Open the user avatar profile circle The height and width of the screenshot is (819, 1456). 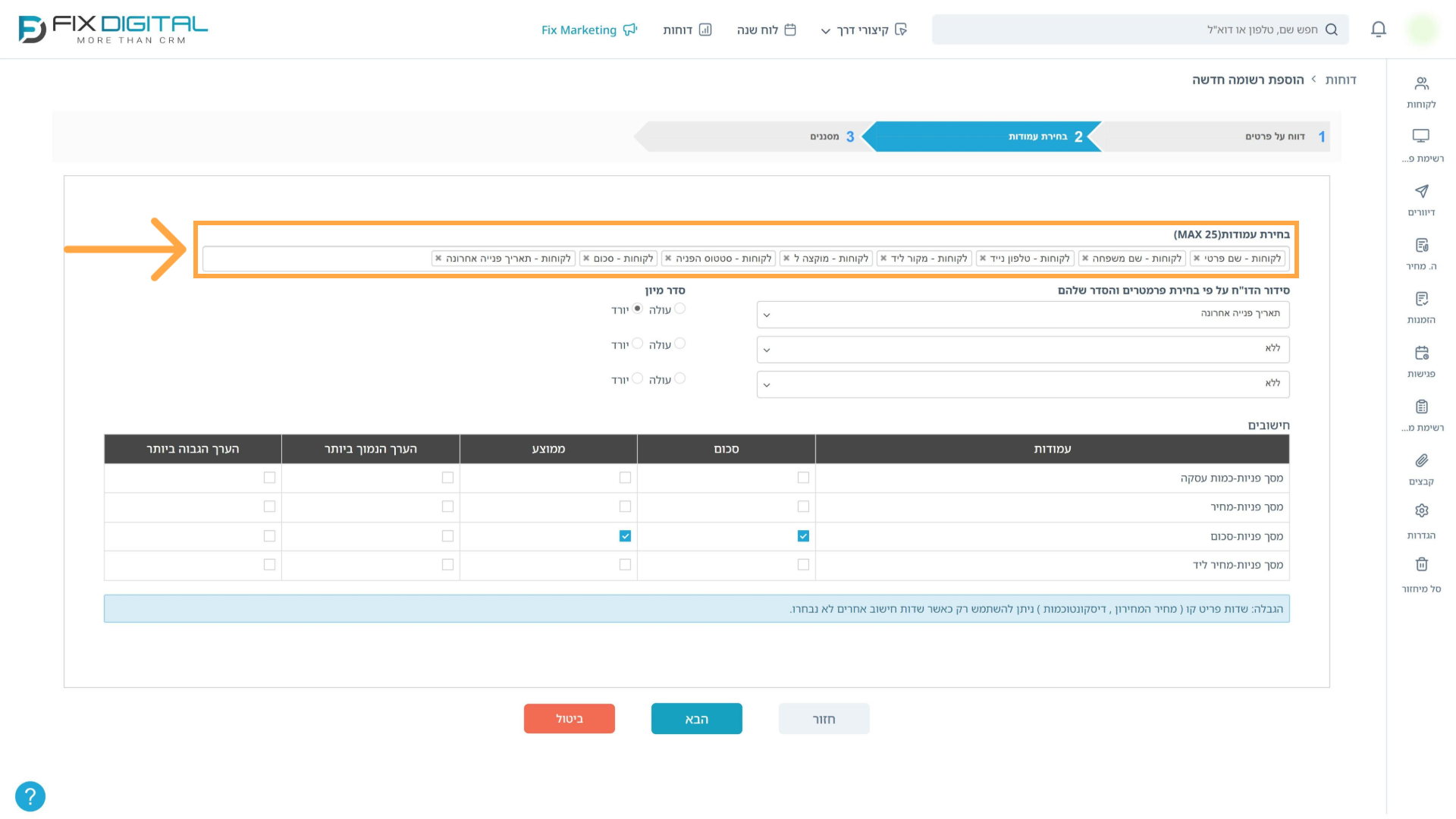1422,30
